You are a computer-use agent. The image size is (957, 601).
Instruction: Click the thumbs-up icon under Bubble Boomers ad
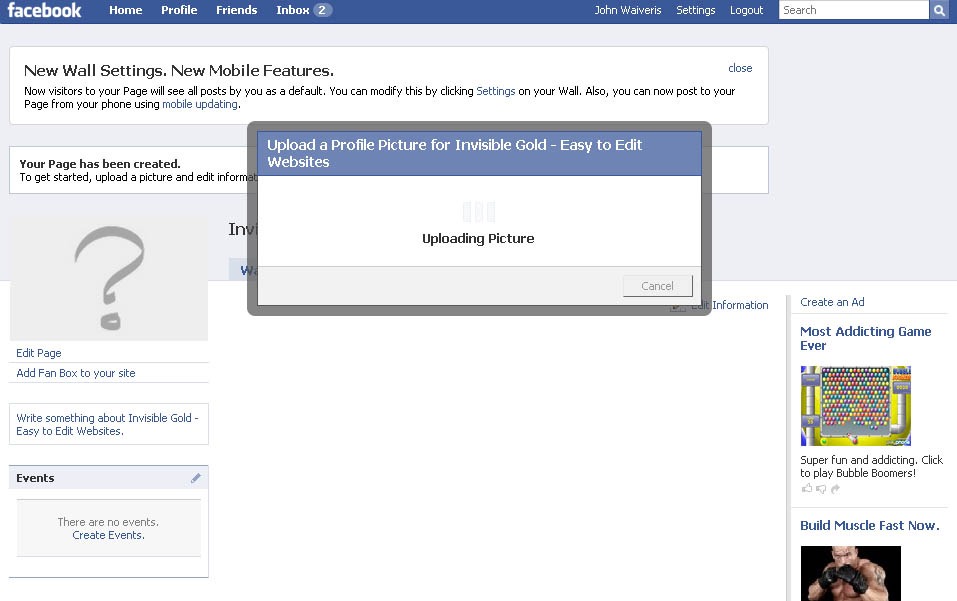click(x=807, y=488)
